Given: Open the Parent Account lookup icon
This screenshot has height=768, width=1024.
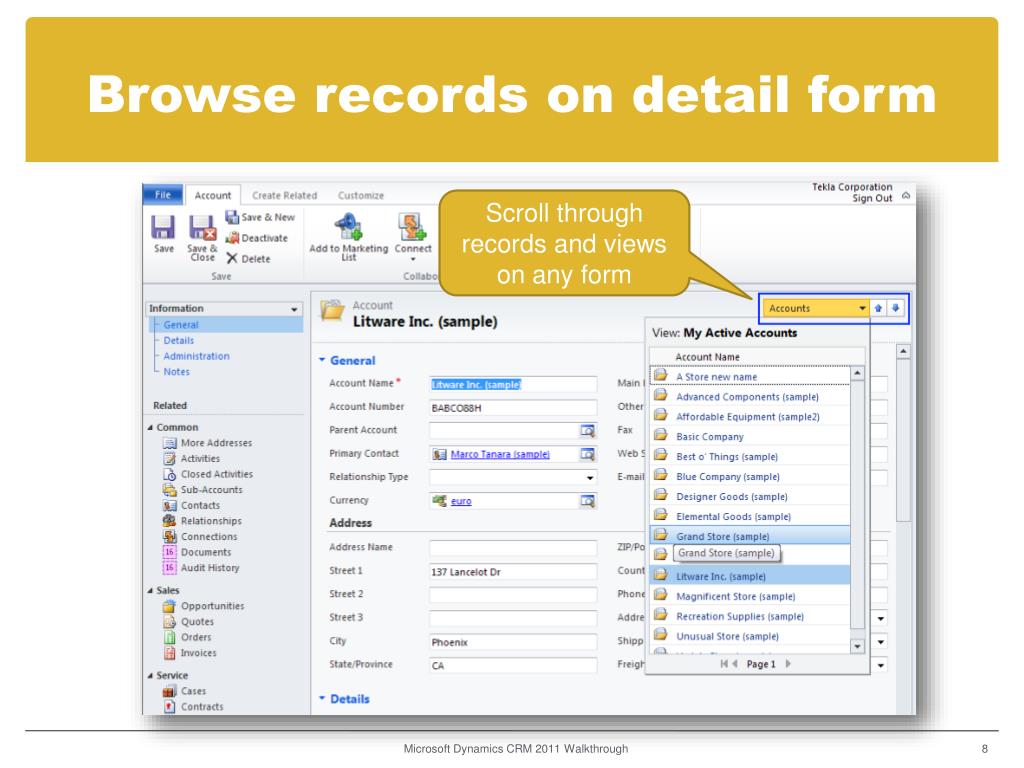Looking at the screenshot, I should tap(588, 430).
